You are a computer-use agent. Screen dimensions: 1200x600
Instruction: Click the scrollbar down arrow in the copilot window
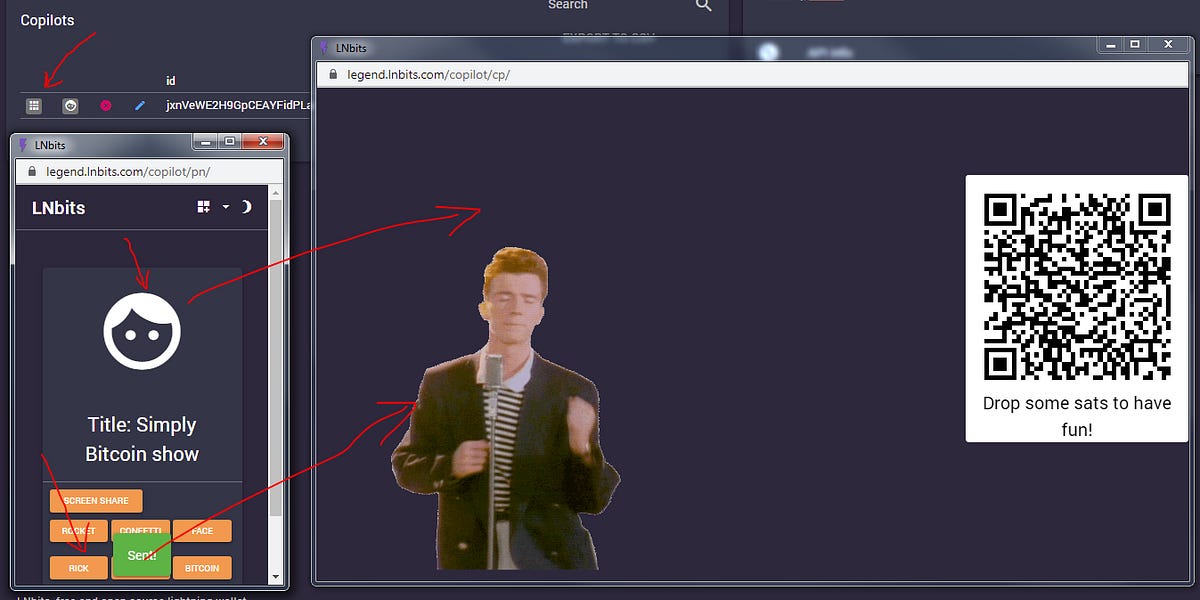click(275, 578)
